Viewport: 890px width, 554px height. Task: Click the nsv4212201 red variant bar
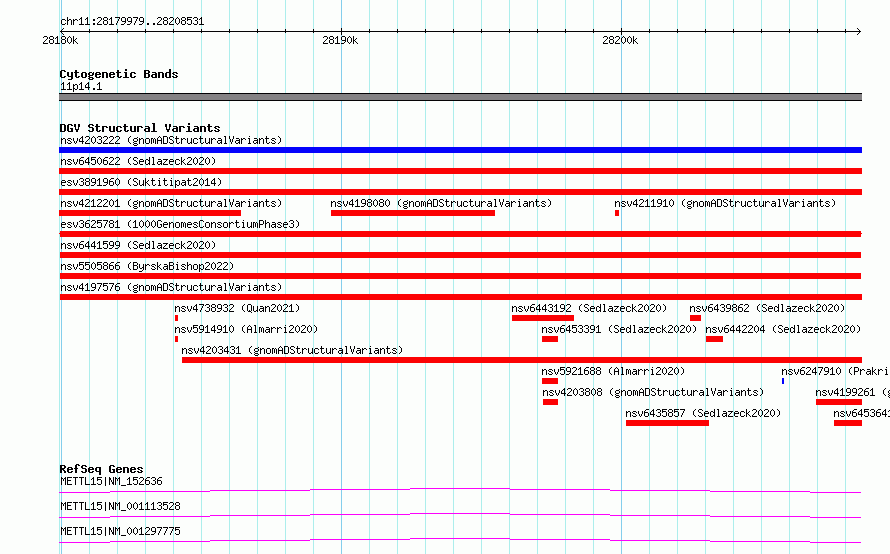click(150, 213)
